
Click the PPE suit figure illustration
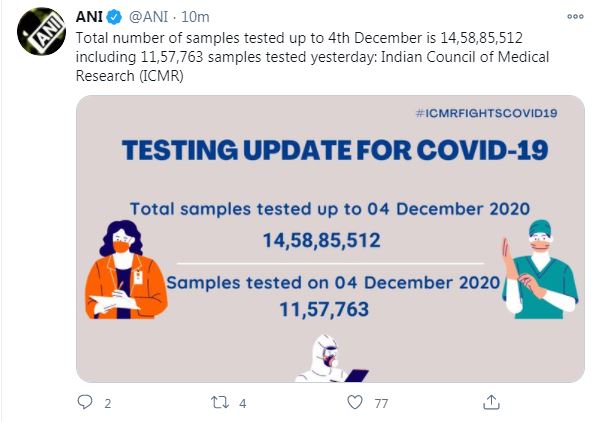(331, 359)
